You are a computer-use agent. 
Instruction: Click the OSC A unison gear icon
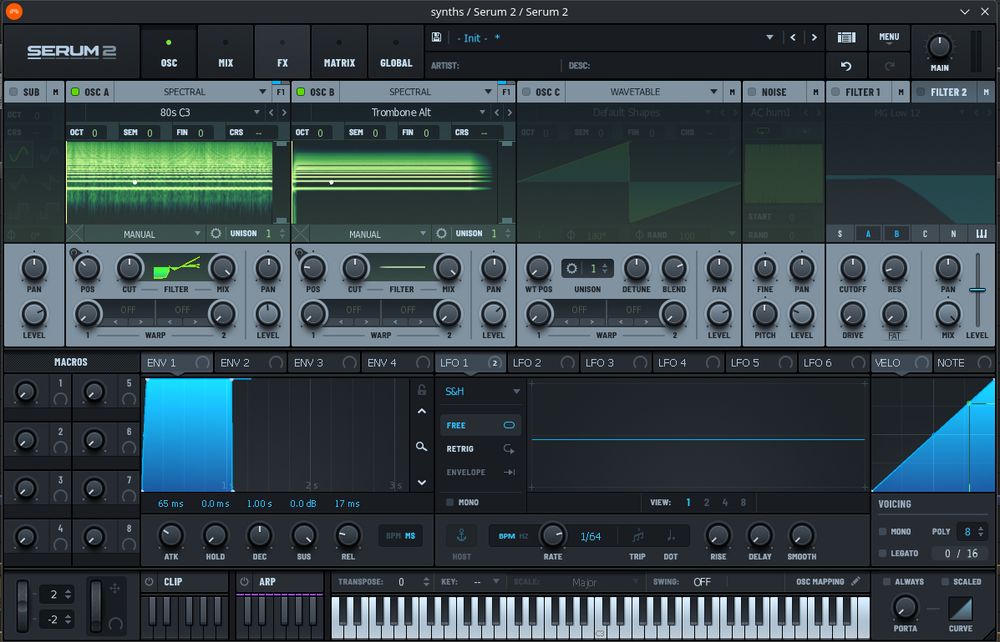(x=217, y=233)
